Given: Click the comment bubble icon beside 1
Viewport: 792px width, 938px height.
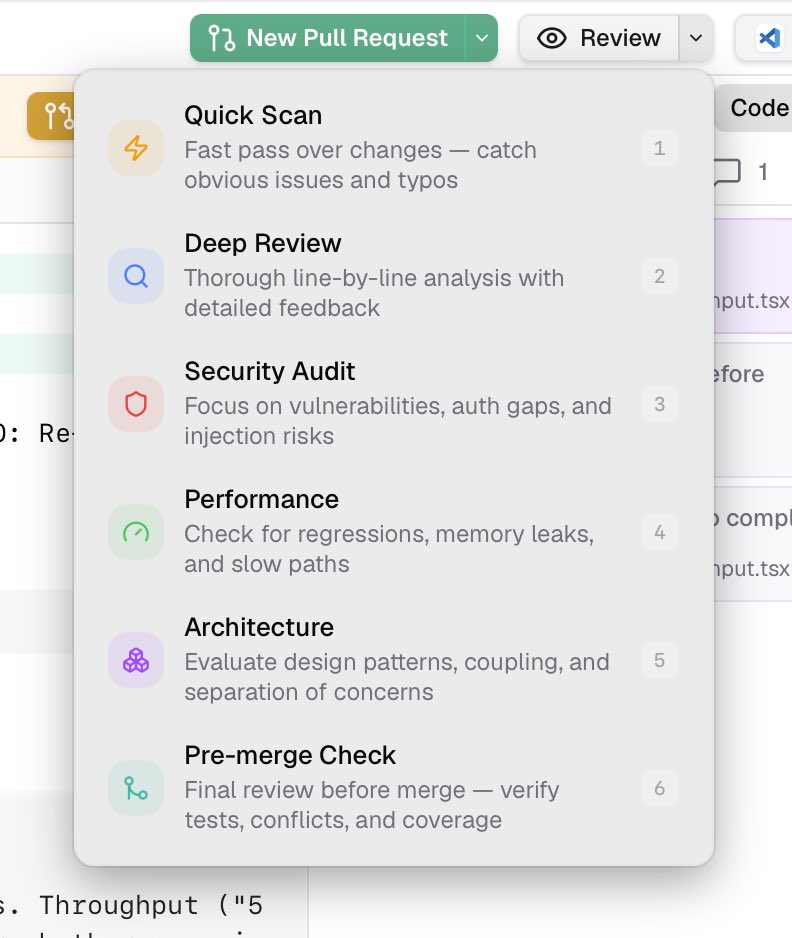Looking at the screenshot, I should (x=727, y=172).
